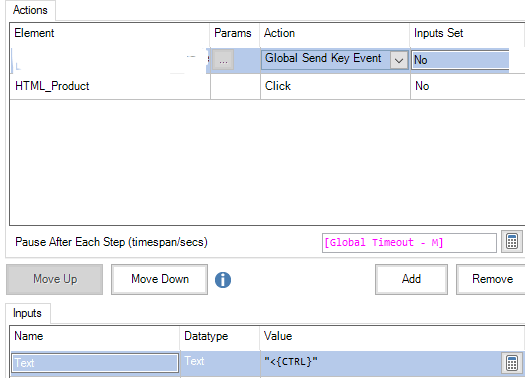The height and width of the screenshot is (378, 525).
Task: Select the Actions tab
Action: tap(30, 10)
